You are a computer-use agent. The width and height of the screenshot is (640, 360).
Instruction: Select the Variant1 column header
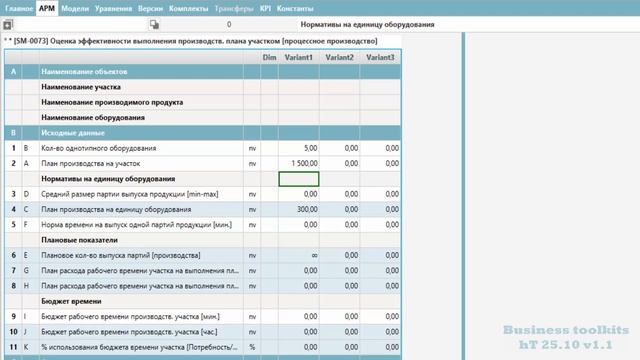click(x=299, y=58)
